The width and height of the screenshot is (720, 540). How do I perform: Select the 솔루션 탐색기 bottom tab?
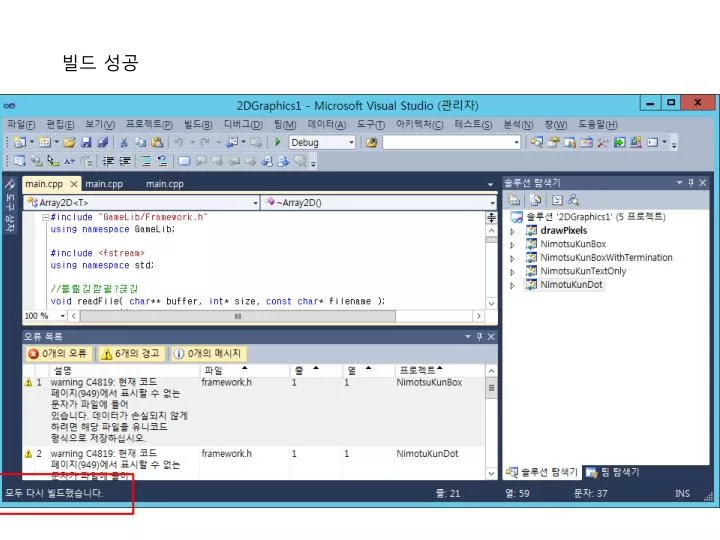pyautogui.click(x=542, y=472)
